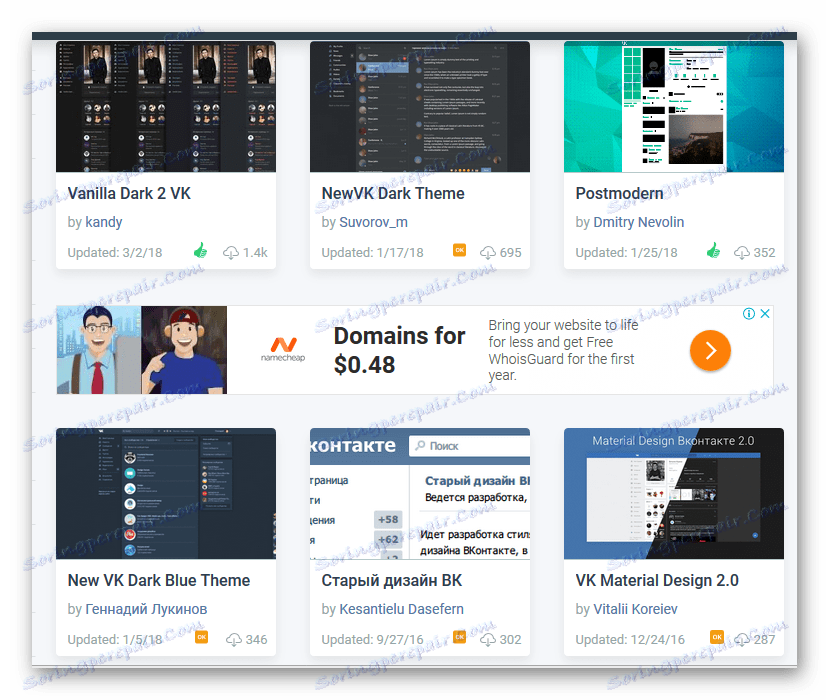
Task: Click the orange arrow button in the ad
Action: pyautogui.click(x=710, y=350)
